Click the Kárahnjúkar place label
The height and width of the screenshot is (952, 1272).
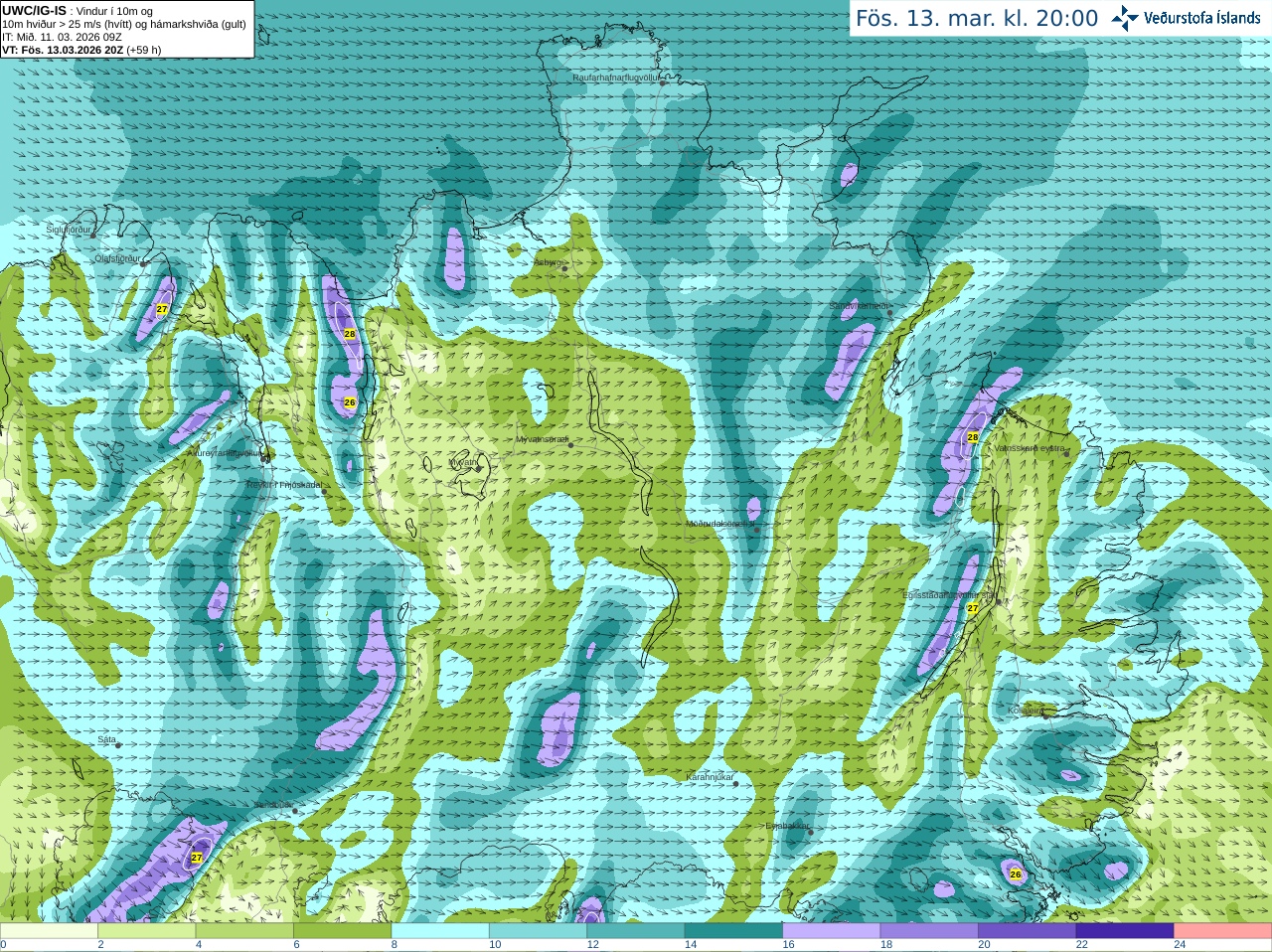click(710, 777)
